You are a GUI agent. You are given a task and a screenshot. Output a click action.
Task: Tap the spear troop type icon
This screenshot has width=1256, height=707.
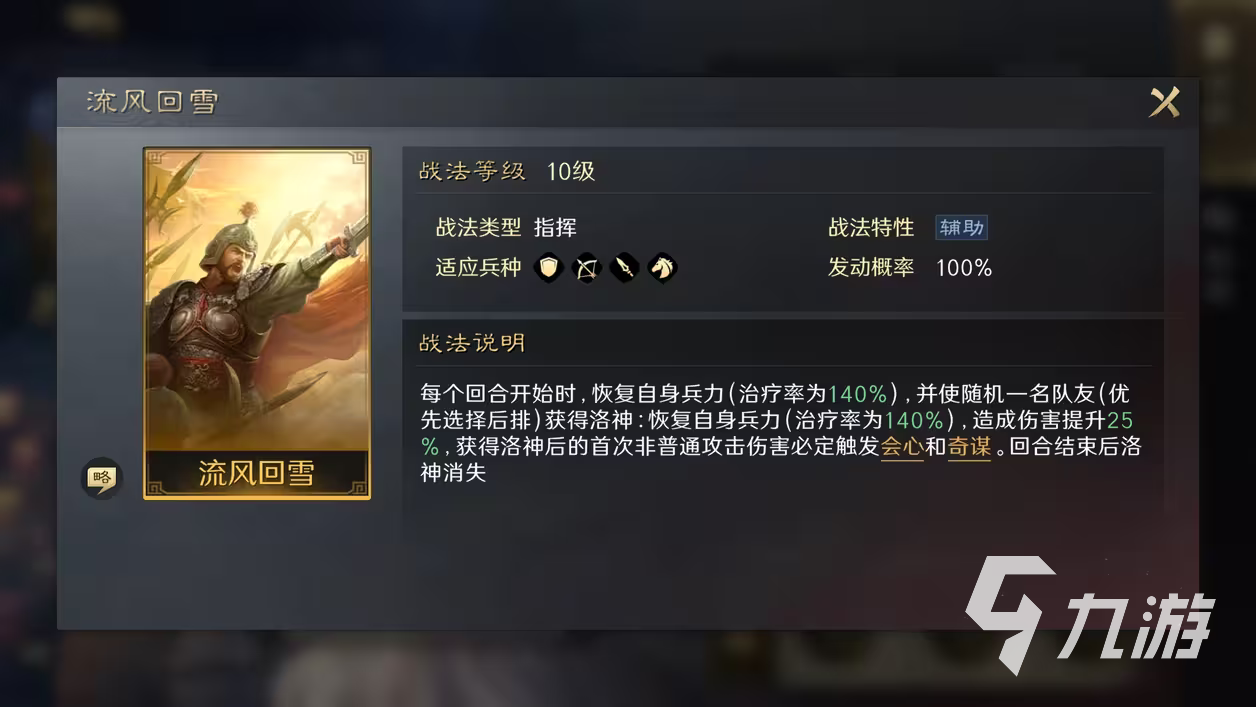[624, 267]
